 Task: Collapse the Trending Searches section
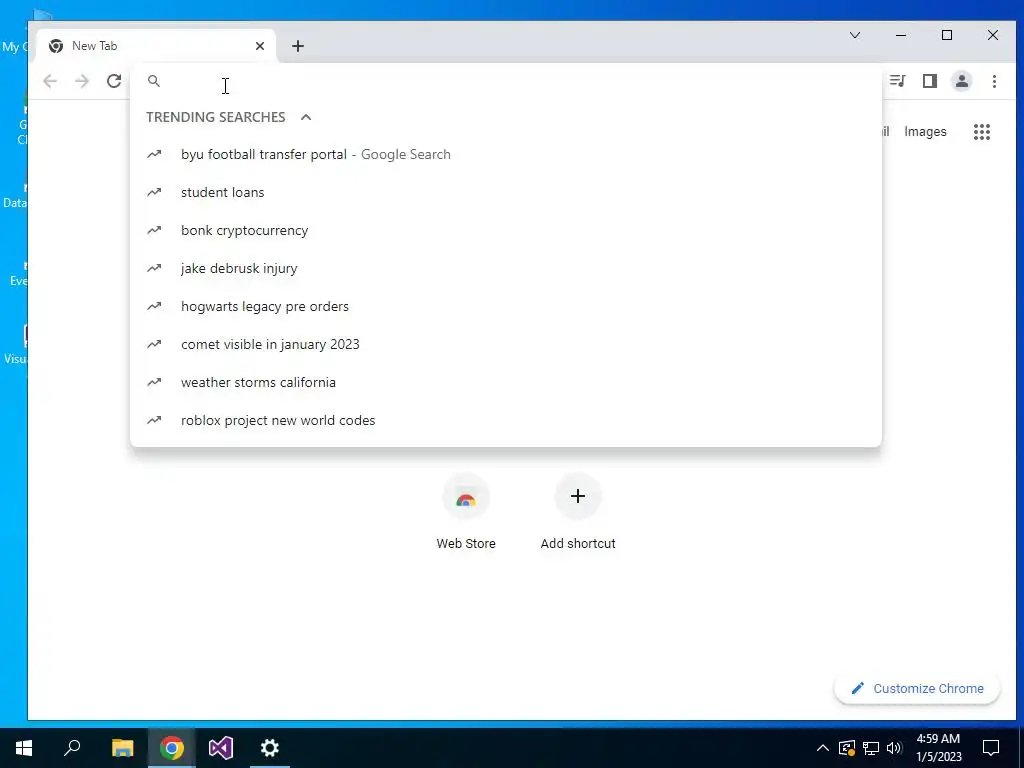[306, 117]
